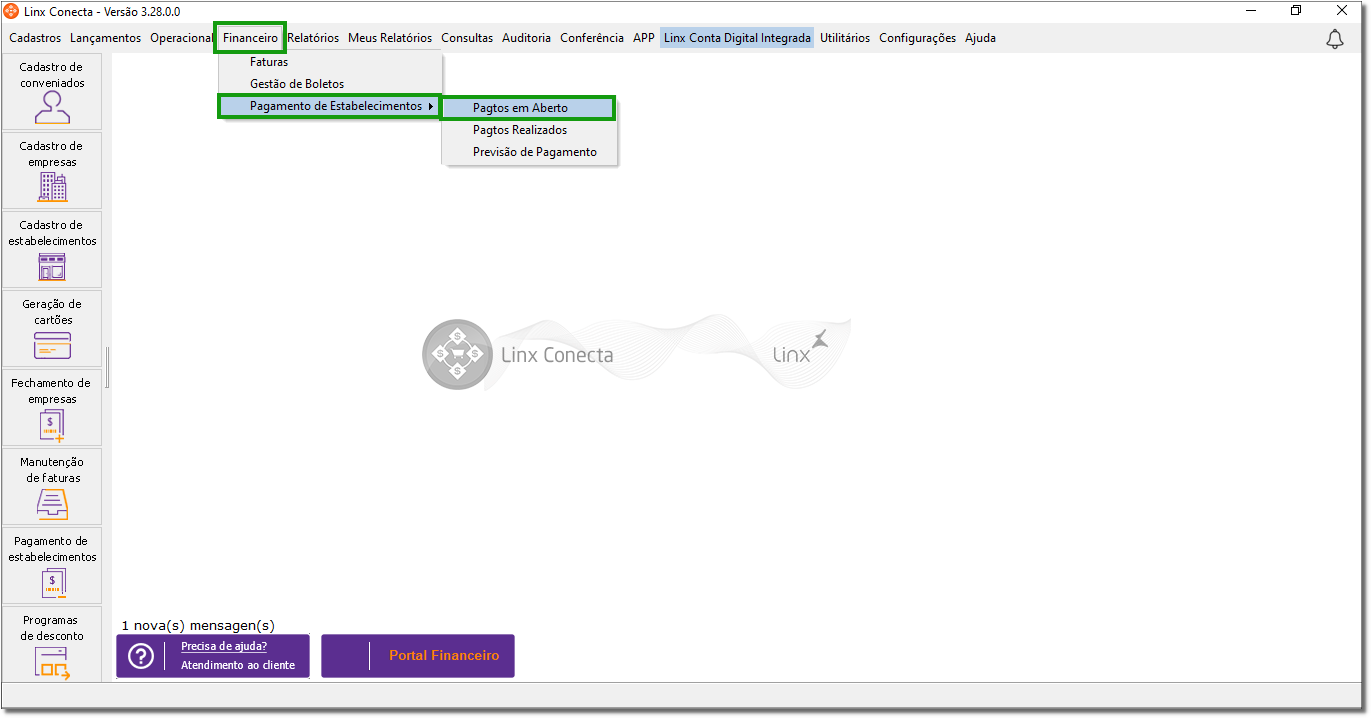
Task: Open the Lançamentos menu
Action: tap(106, 38)
